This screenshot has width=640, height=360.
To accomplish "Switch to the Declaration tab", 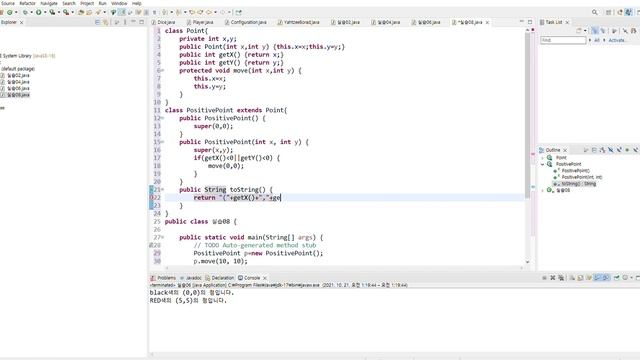I will pyautogui.click(x=220, y=278).
